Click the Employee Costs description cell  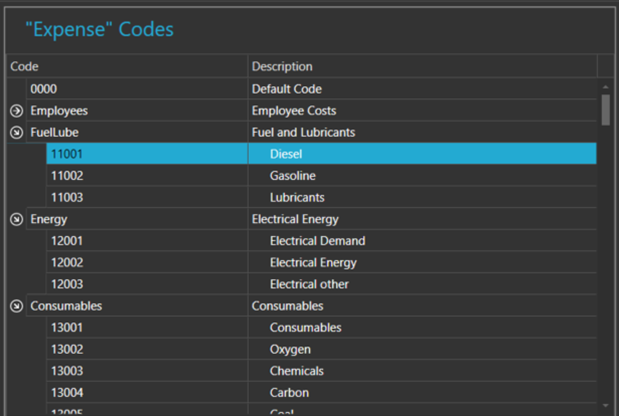(420, 110)
